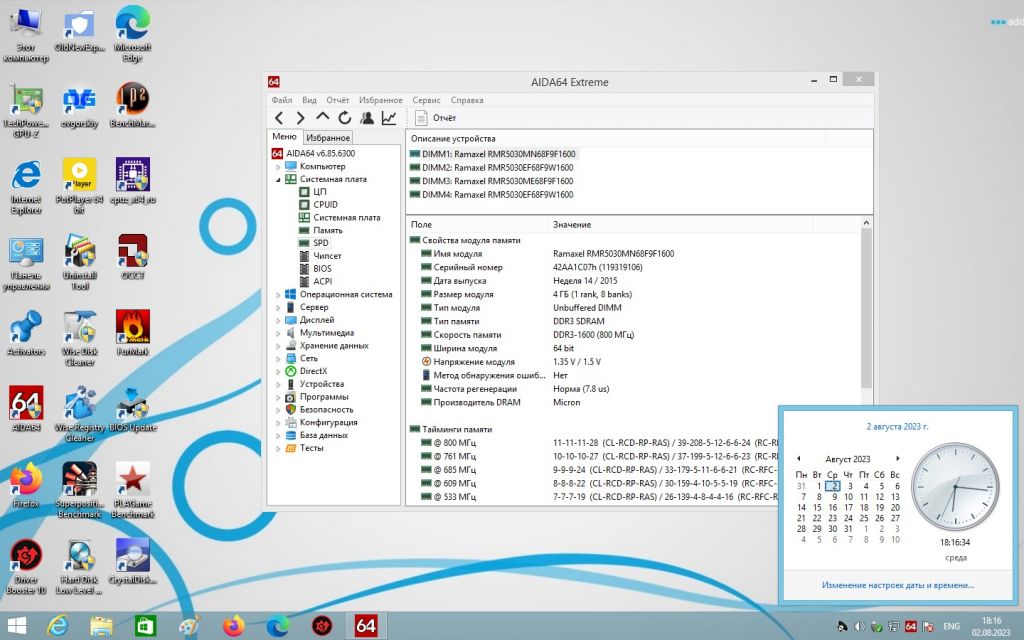This screenshot has width=1024, height=640.
Task: Click the Программы tree icon
Action: (291, 397)
